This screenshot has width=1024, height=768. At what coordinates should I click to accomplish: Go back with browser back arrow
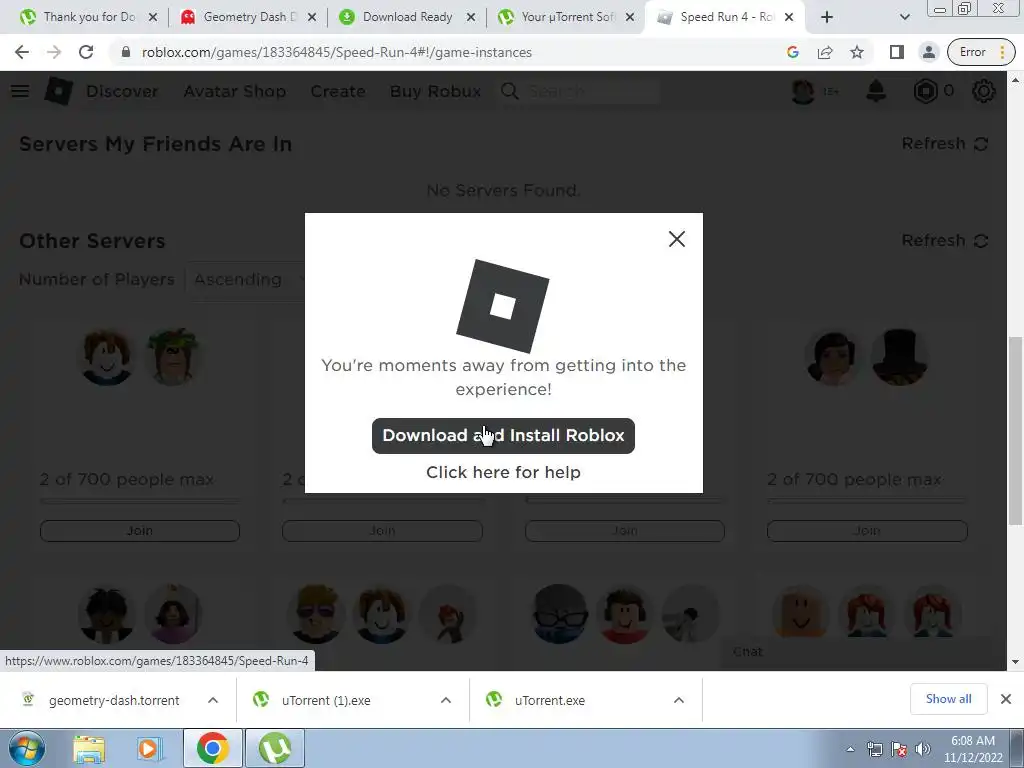(x=22, y=52)
